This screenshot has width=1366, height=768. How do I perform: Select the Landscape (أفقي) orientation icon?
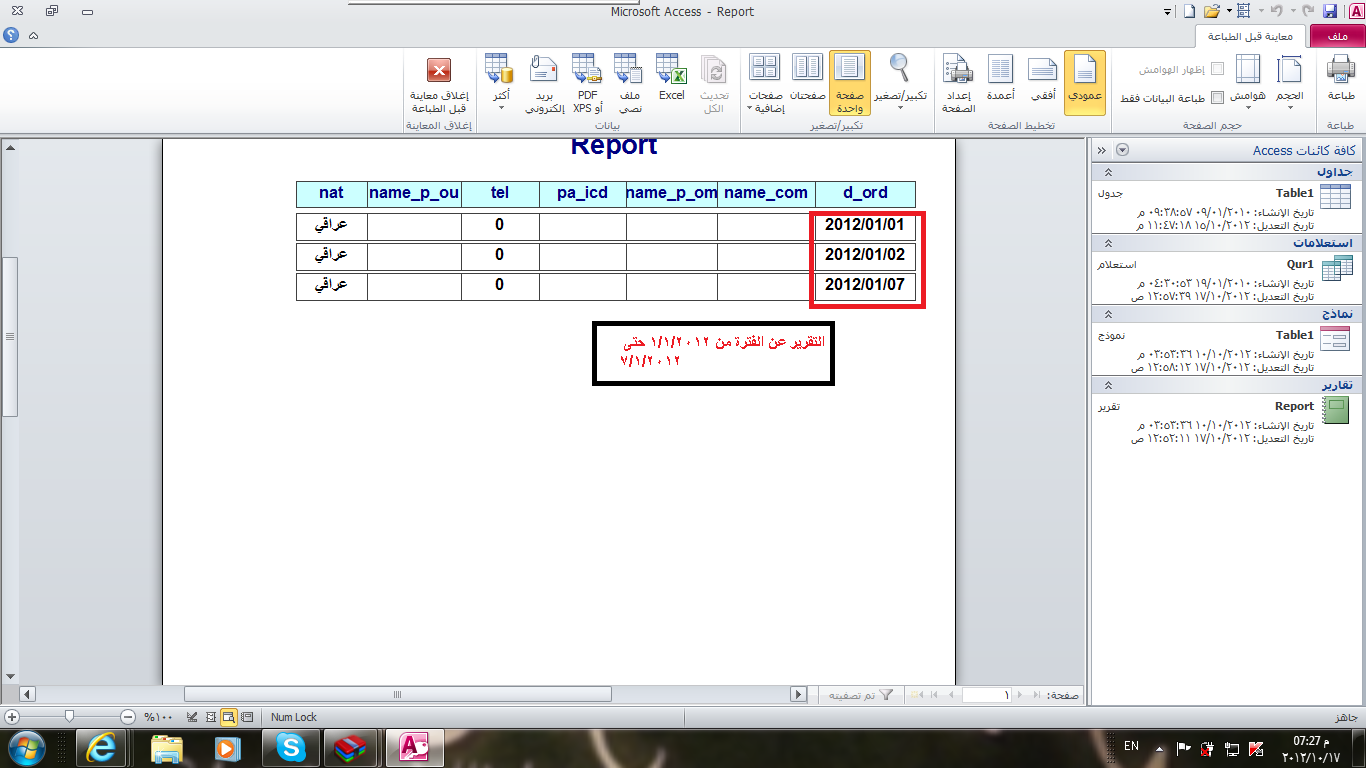click(x=1042, y=82)
